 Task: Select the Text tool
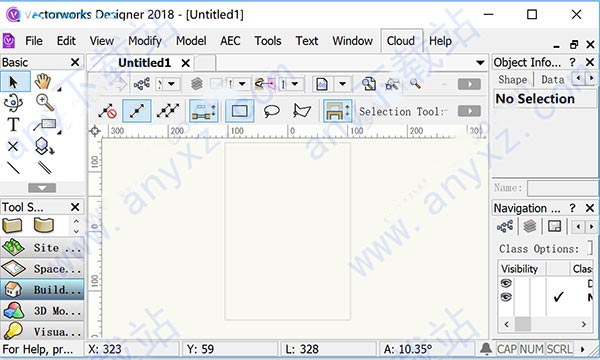13,124
